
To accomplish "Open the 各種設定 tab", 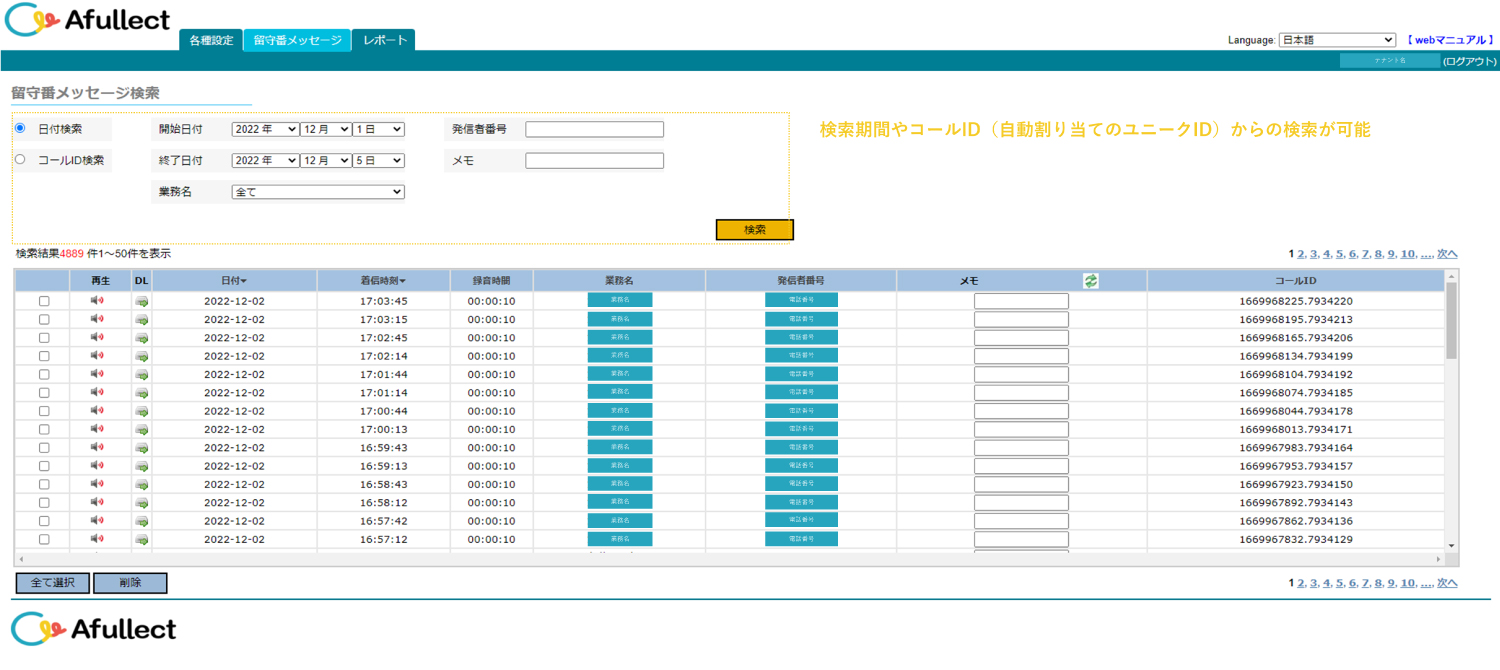I will pyautogui.click(x=211, y=40).
